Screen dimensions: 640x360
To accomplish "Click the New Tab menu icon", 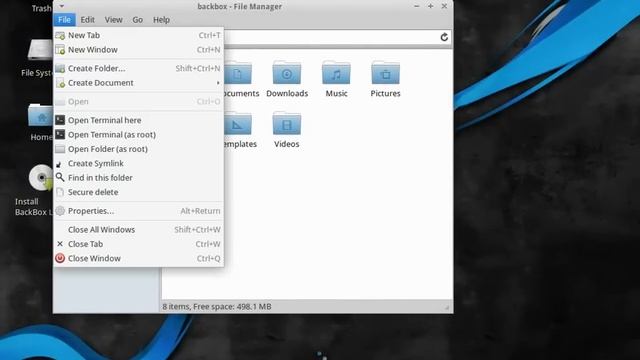I will (x=60, y=36).
